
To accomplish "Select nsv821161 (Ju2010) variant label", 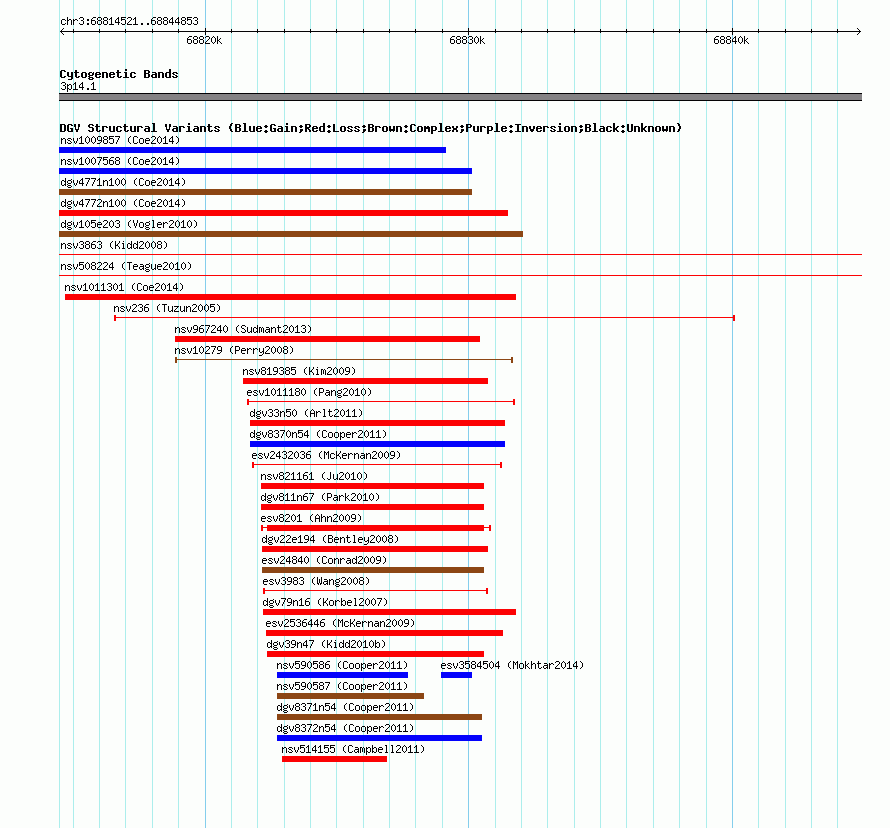I will (314, 476).
